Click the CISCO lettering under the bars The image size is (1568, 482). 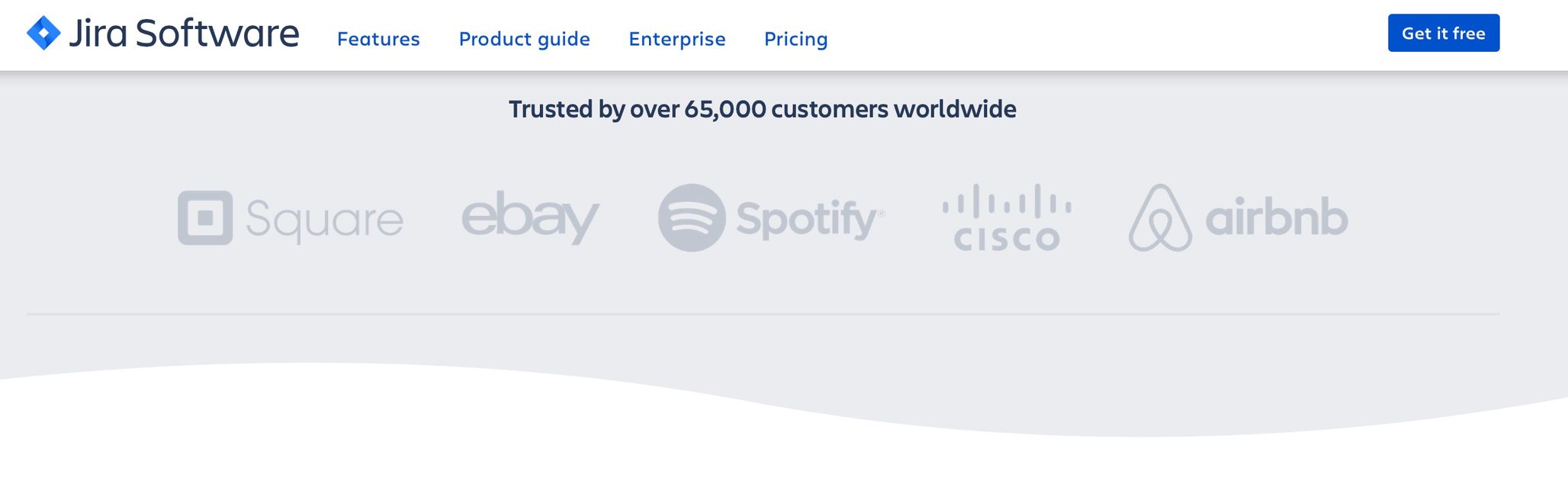tap(1007, 239)
